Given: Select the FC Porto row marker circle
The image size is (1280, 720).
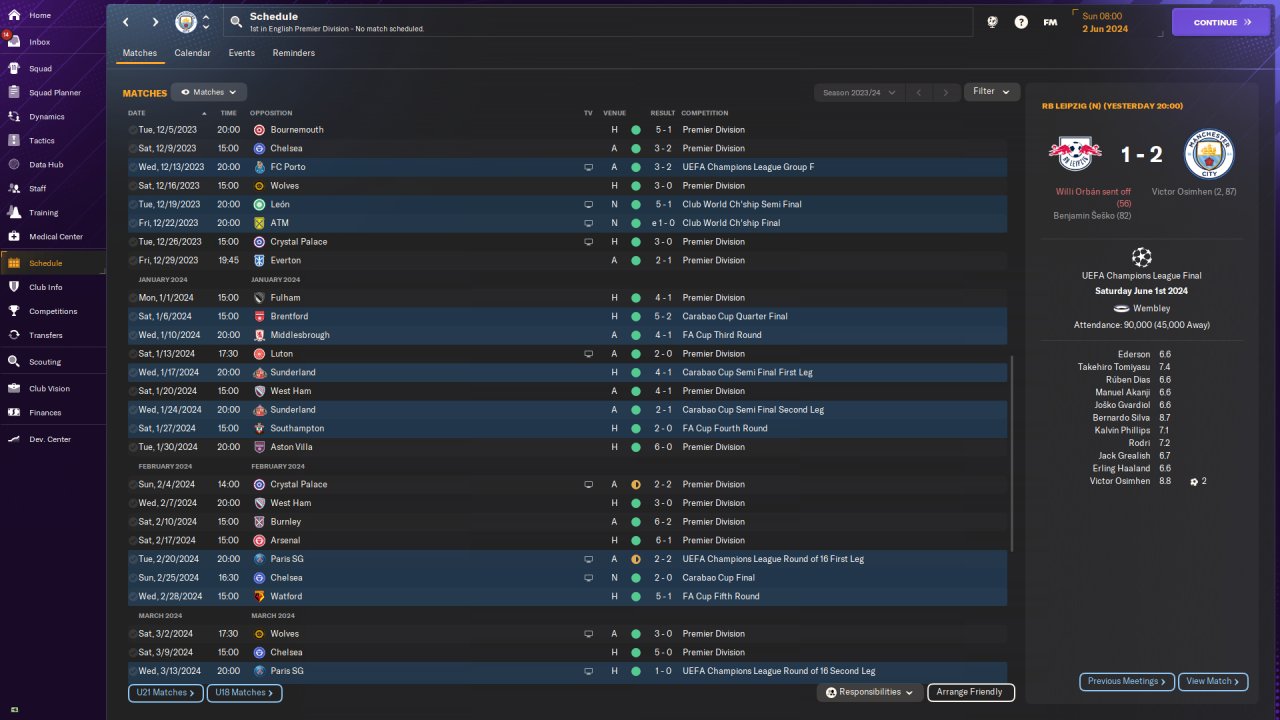Looking at the screenshot, I should click(x=133, y=167).
